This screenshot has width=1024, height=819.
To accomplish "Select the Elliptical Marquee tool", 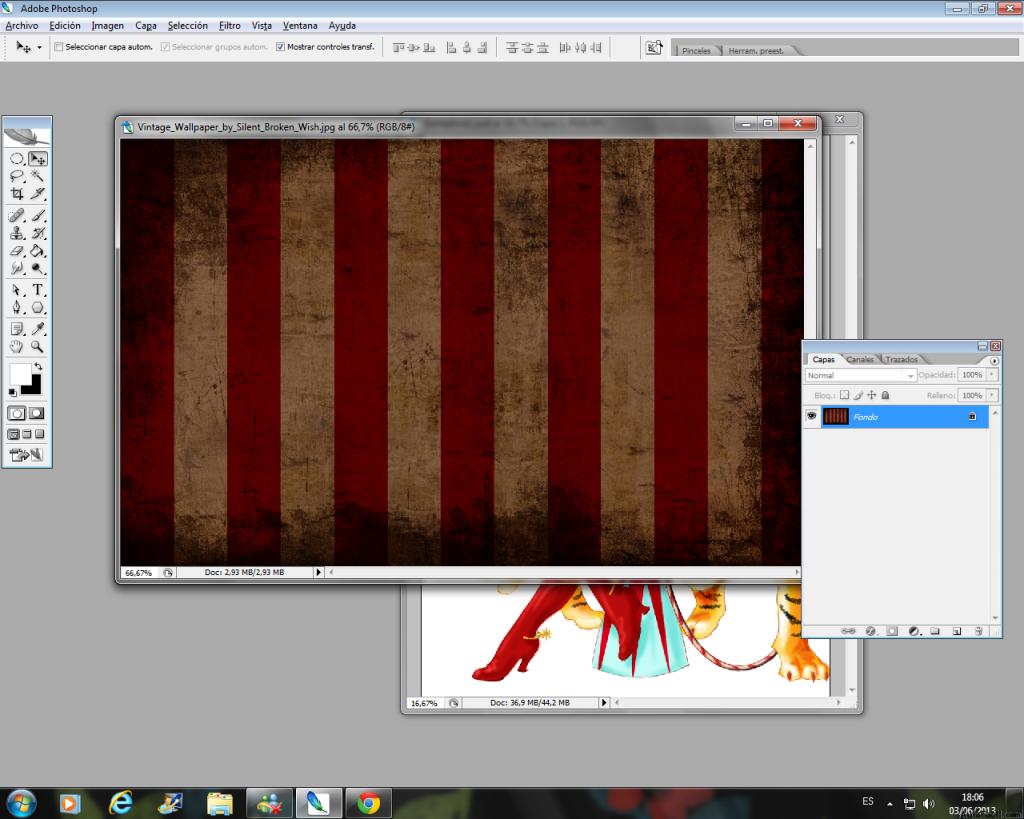I will 17,159.
